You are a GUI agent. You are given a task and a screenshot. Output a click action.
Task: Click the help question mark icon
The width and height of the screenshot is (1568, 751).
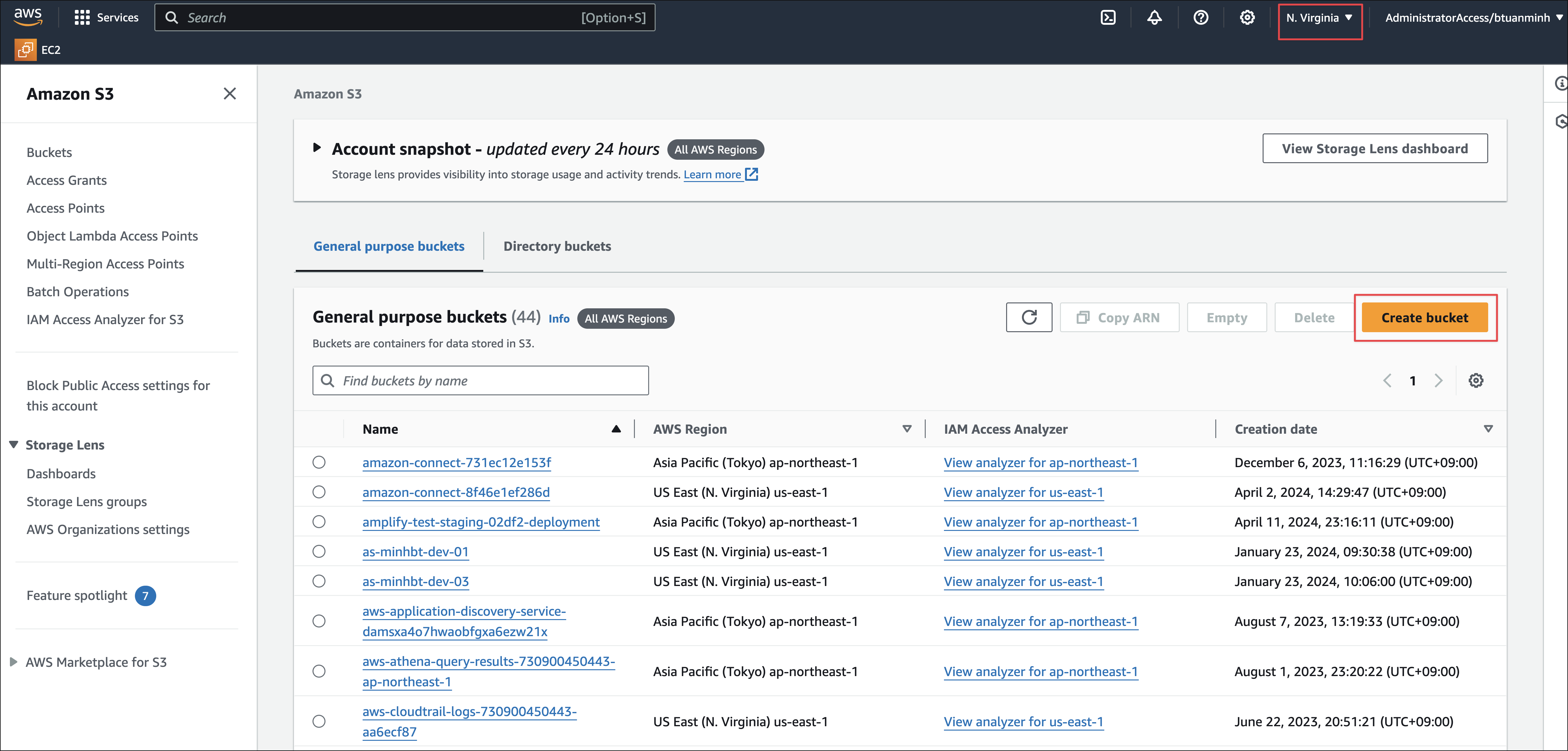tap(1200, 18)
